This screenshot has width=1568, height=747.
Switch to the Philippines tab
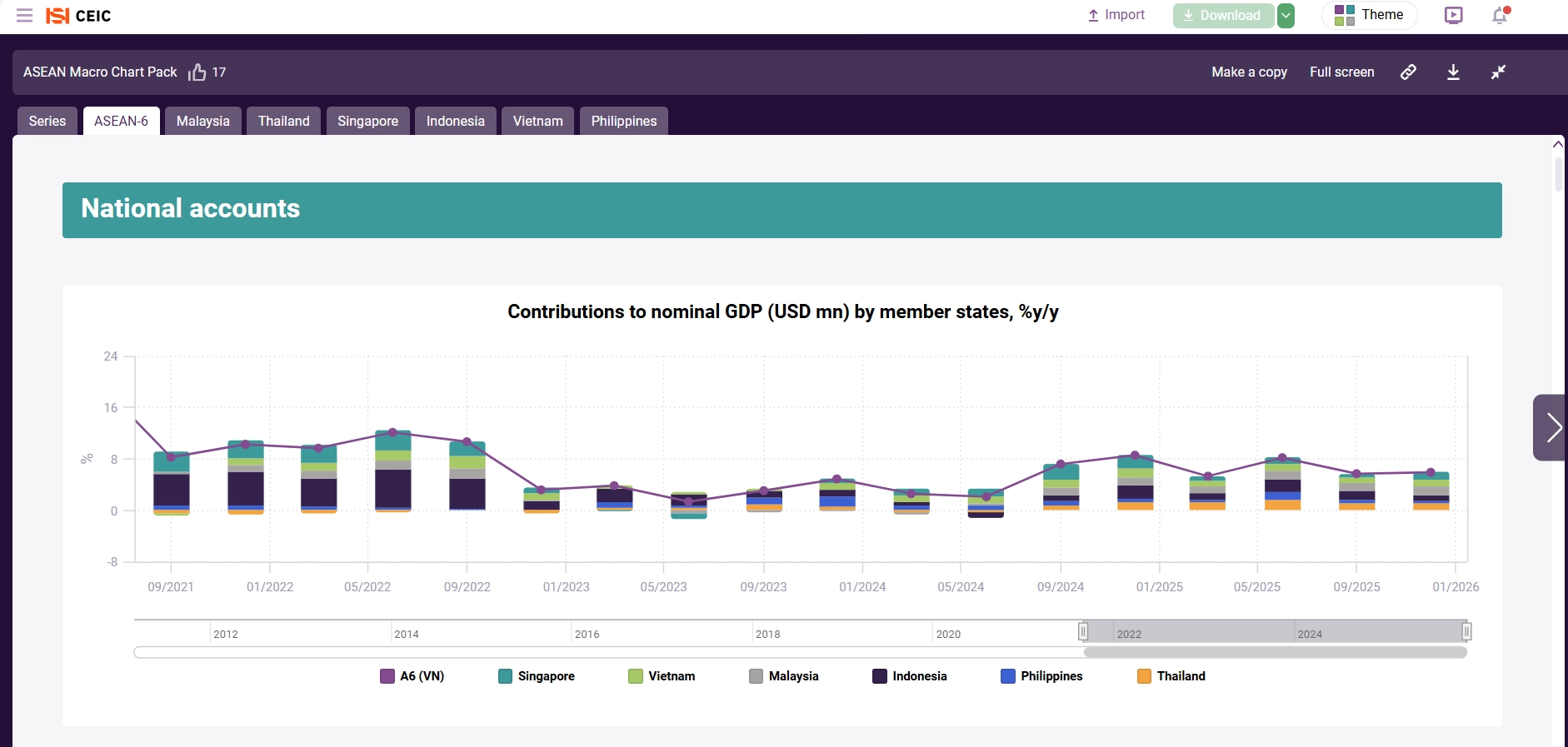pyautogui.click(x=623, y=122)
